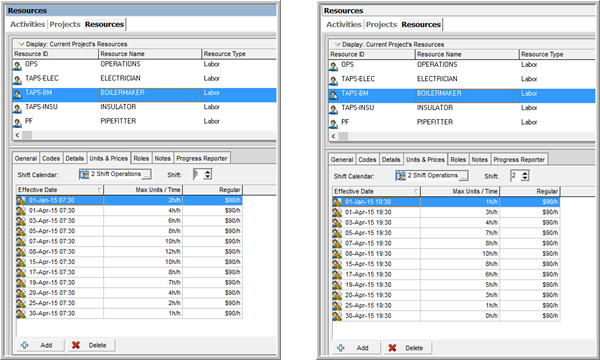Click the plus icon of left Add button
The height and width of the screenshot is (360, 600).
click(x=24, y=345)
